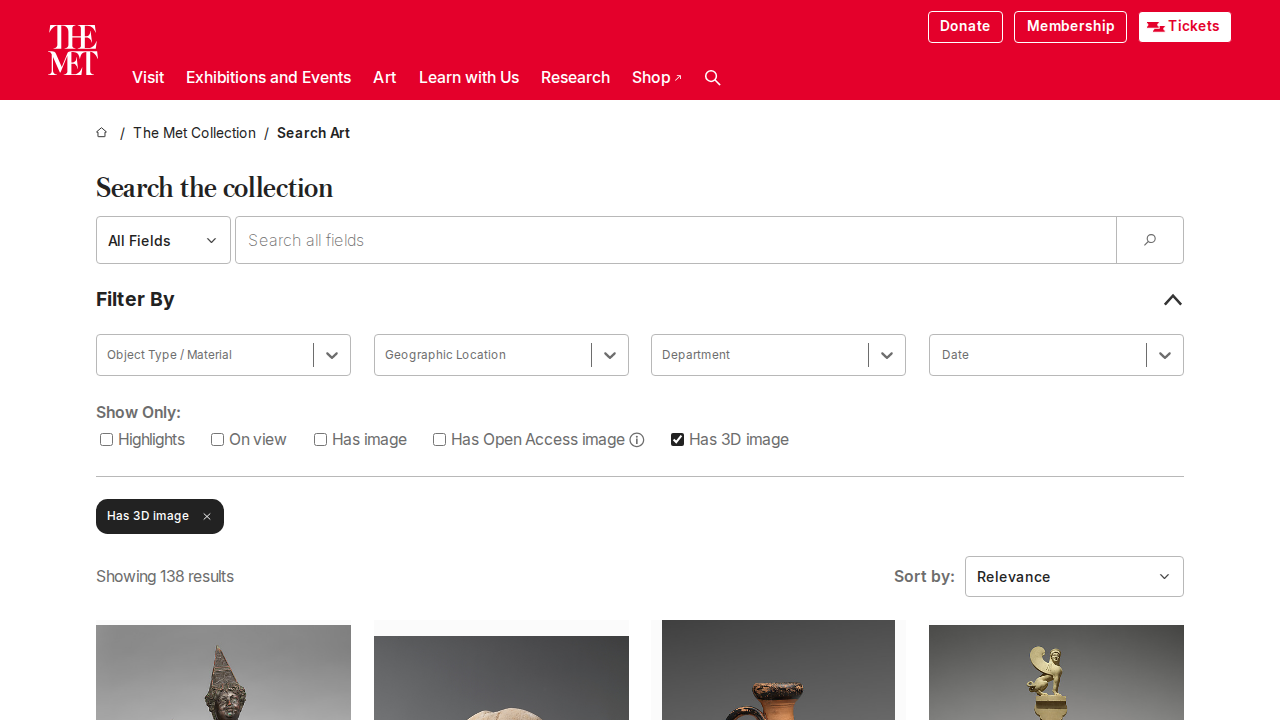
Task: Uncheck the Has 3D image checkbox
Action: pyautogui.click(x=677, y=439)
